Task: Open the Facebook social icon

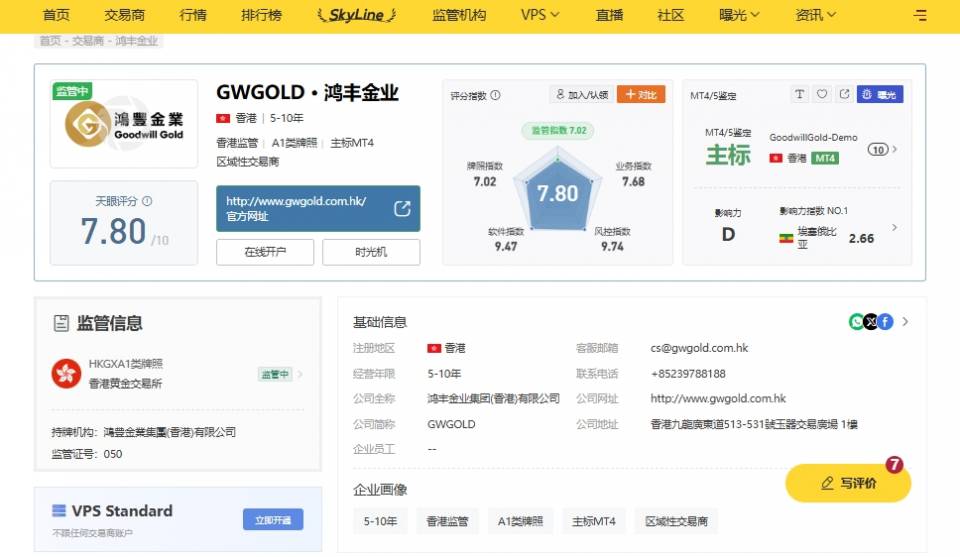Action: pyautogui.click(x=885, y=321)
